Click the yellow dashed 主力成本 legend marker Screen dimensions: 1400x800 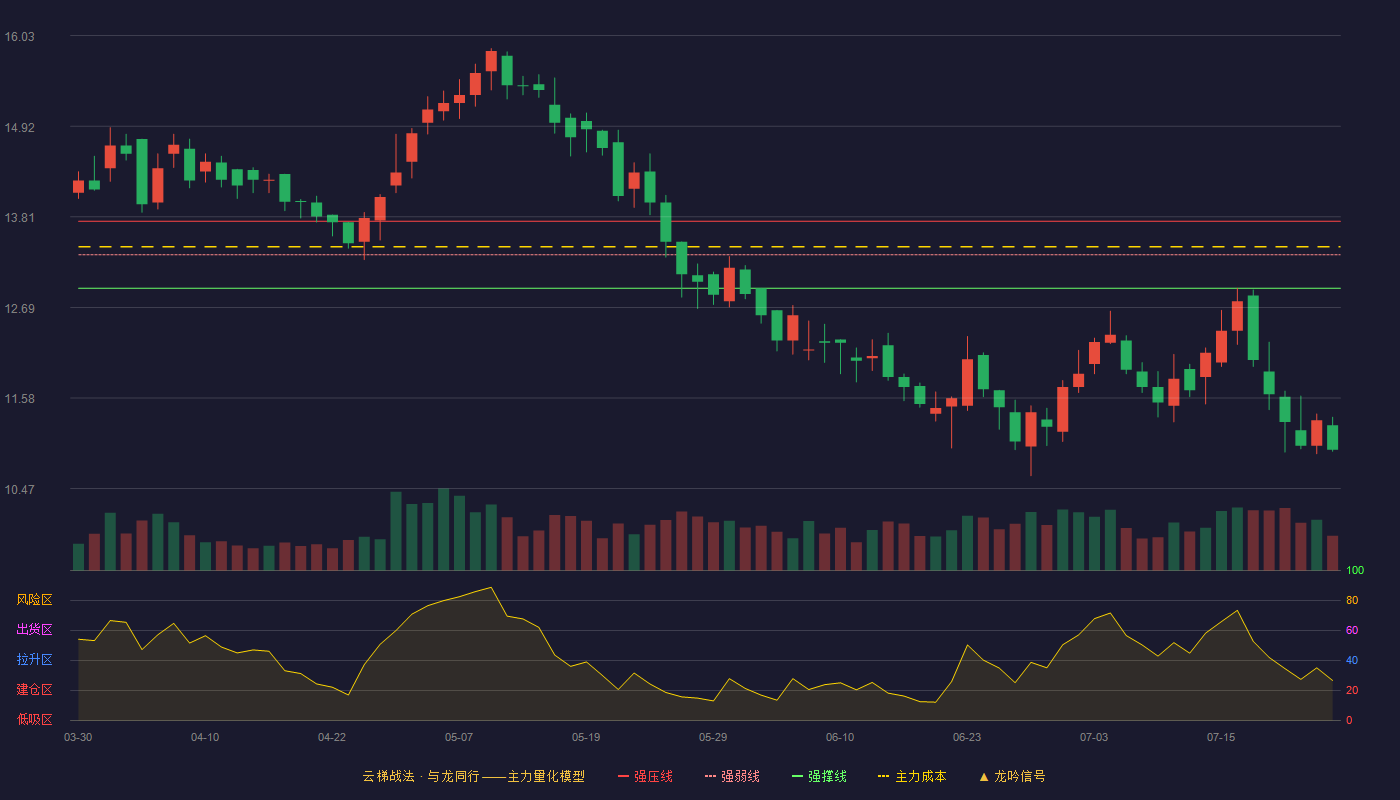click(884, 776)
